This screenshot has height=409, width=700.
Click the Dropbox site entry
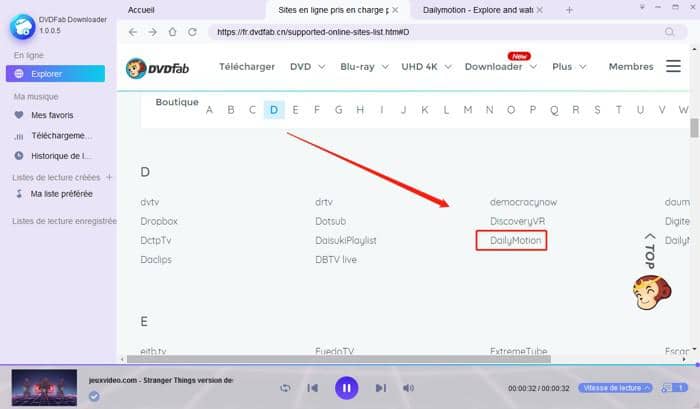(159, 221)
